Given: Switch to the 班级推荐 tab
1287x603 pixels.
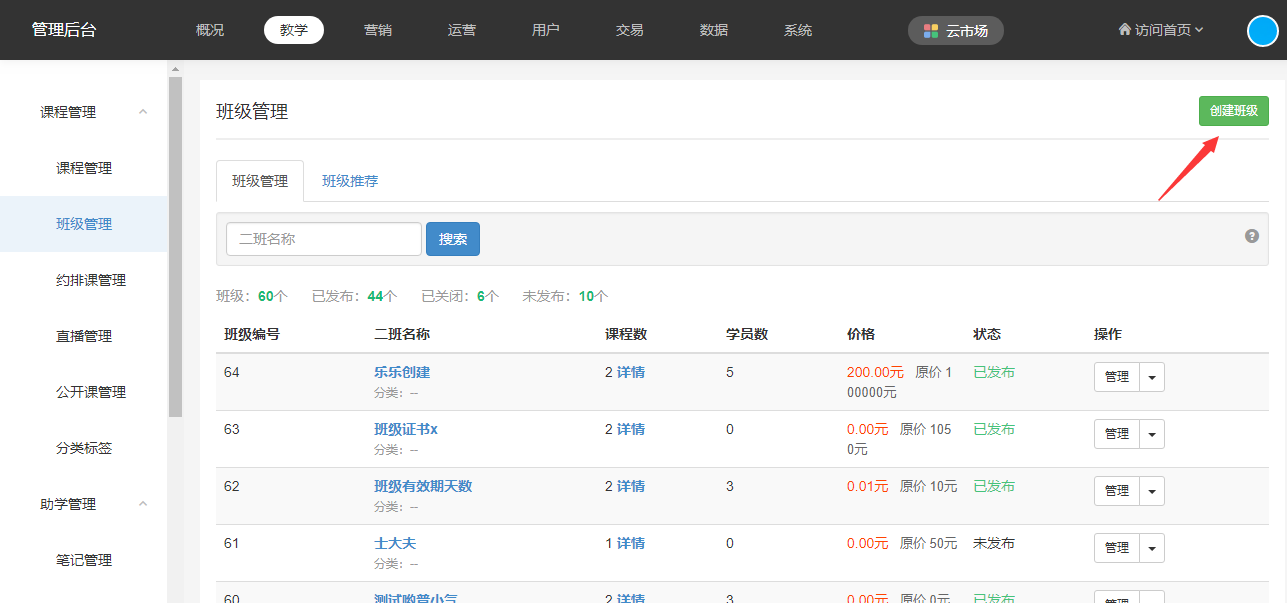Looking at the screenshot, I should tap(350, 181).
